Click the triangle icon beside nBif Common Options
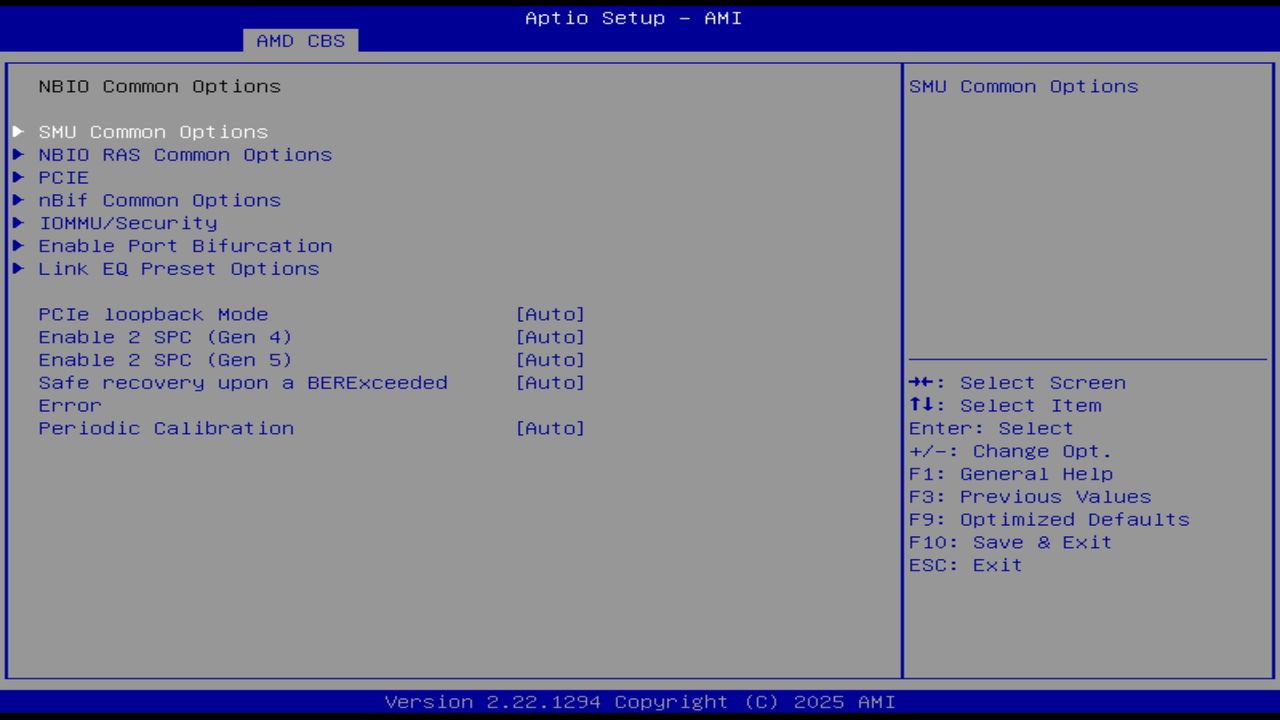The height and width of the screenshot is (720, 1280). [x=17, y=200]
